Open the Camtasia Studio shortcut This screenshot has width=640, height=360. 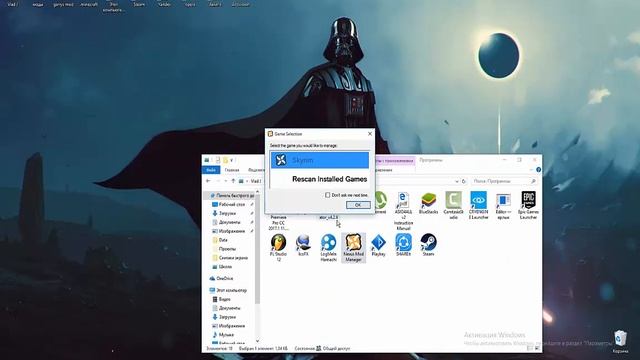[x=453, y=205]
